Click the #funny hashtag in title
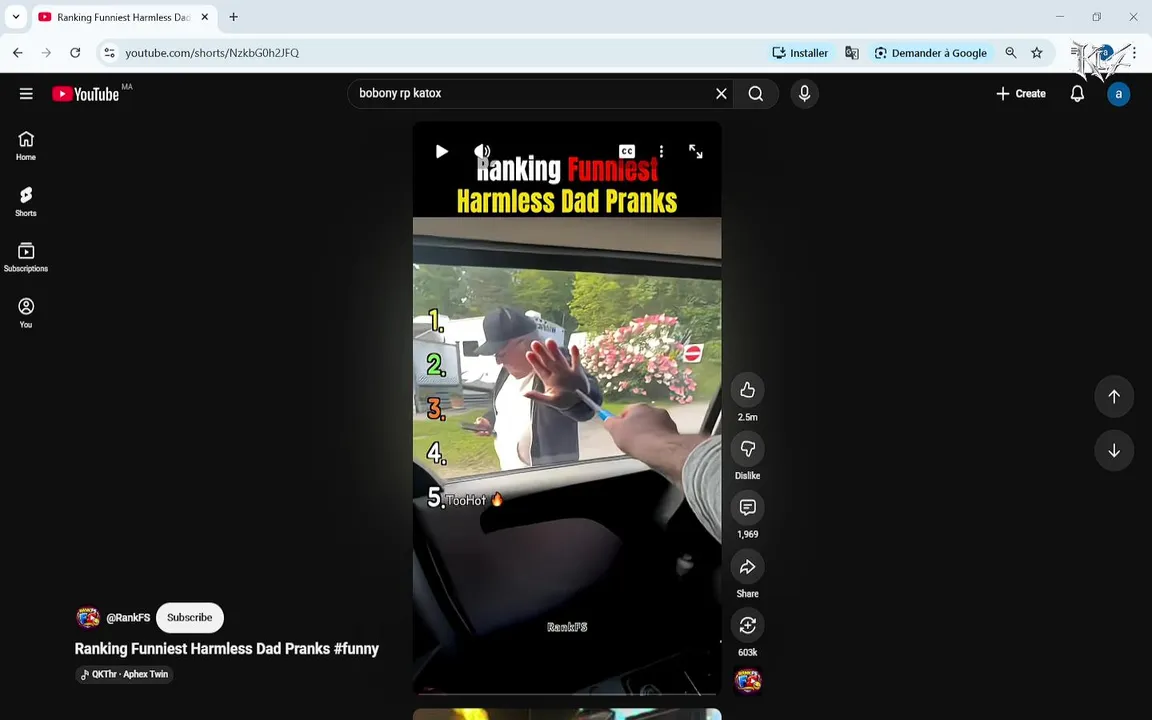 click(356, 649)
